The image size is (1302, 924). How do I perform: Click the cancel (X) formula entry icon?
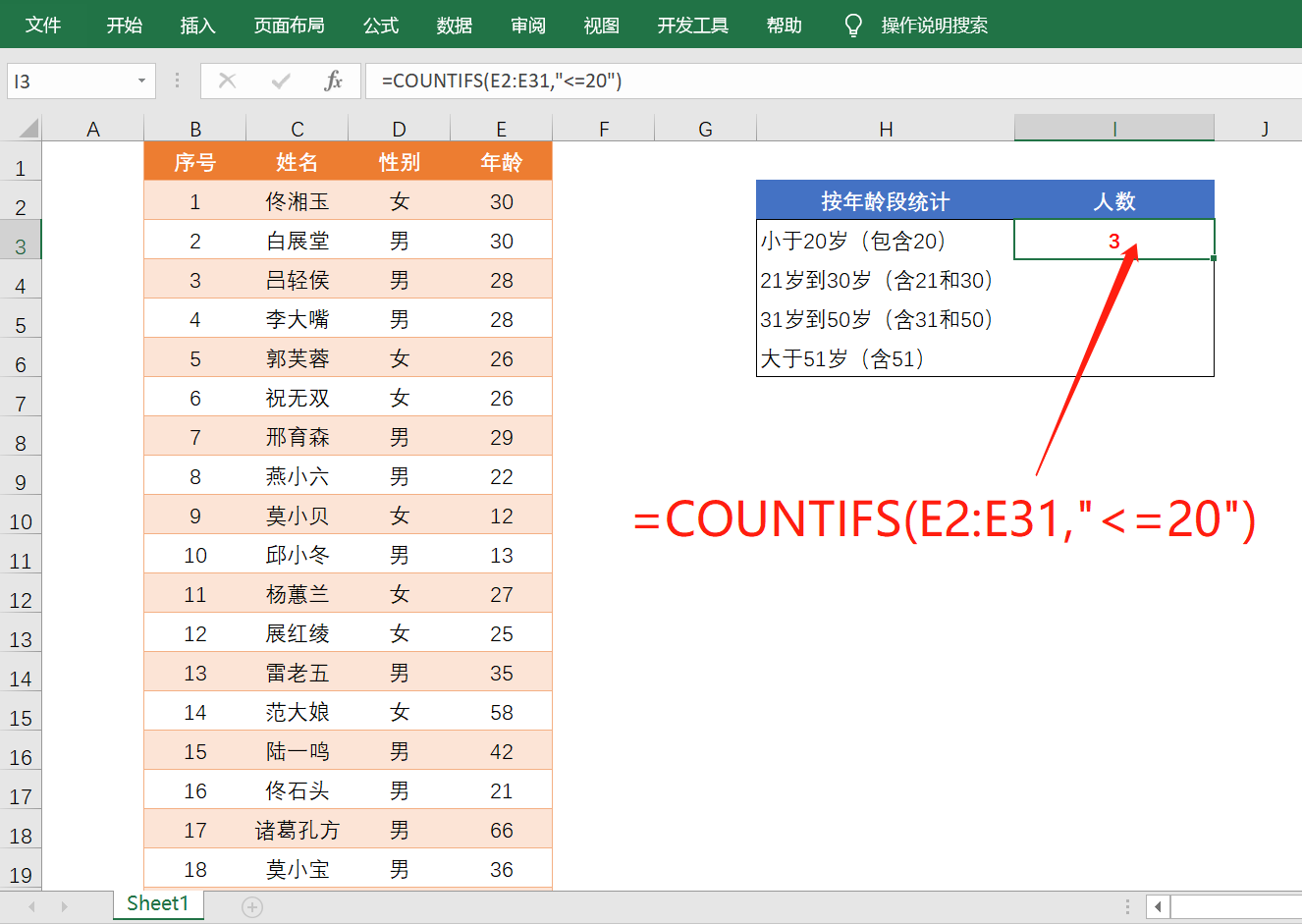coord(227,81)
